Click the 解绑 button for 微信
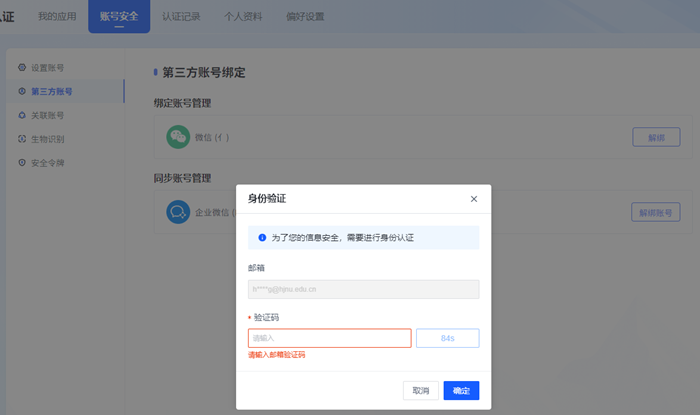This screenshot has height=415, width=700. coord(656,137)
